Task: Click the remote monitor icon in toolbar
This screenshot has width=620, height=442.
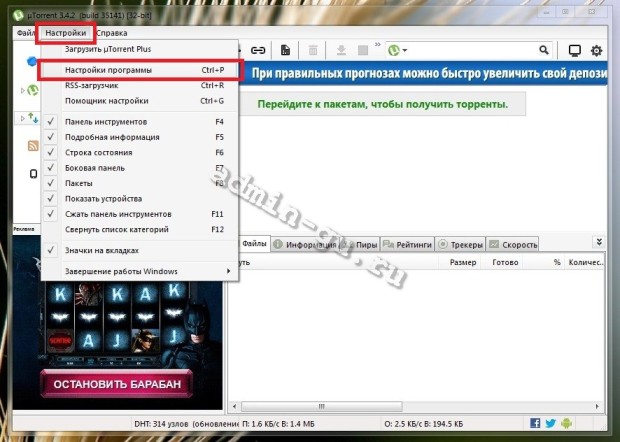Action: pos(574,51)
